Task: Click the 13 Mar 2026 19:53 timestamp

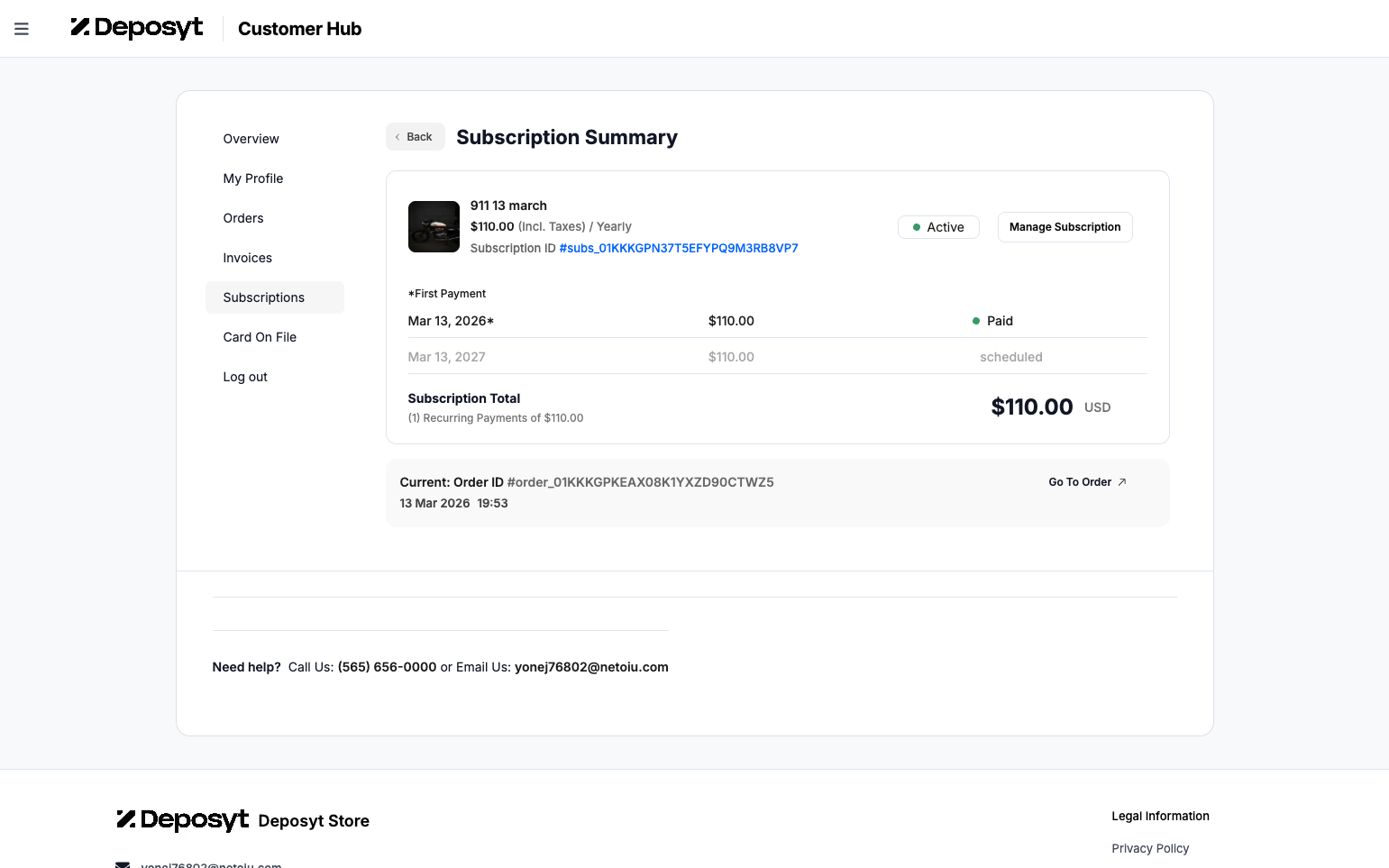Action: point(453,503)
